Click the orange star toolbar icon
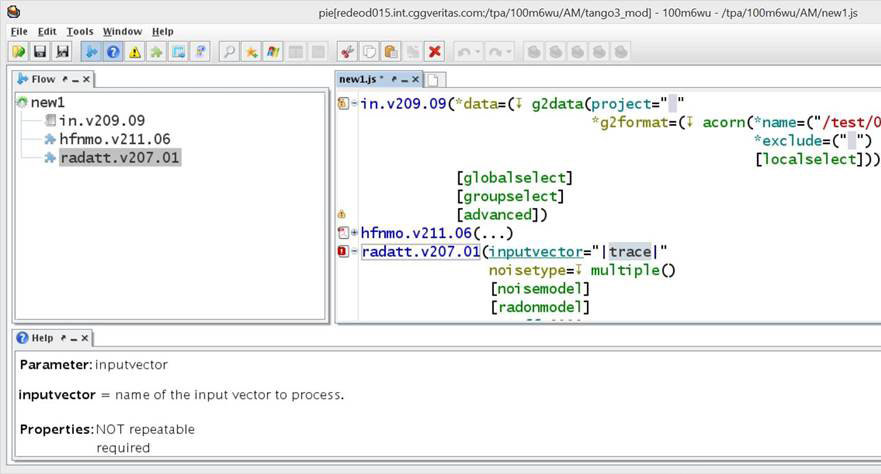The width and height of the screenshot is (881, 474). pos(251,52)
